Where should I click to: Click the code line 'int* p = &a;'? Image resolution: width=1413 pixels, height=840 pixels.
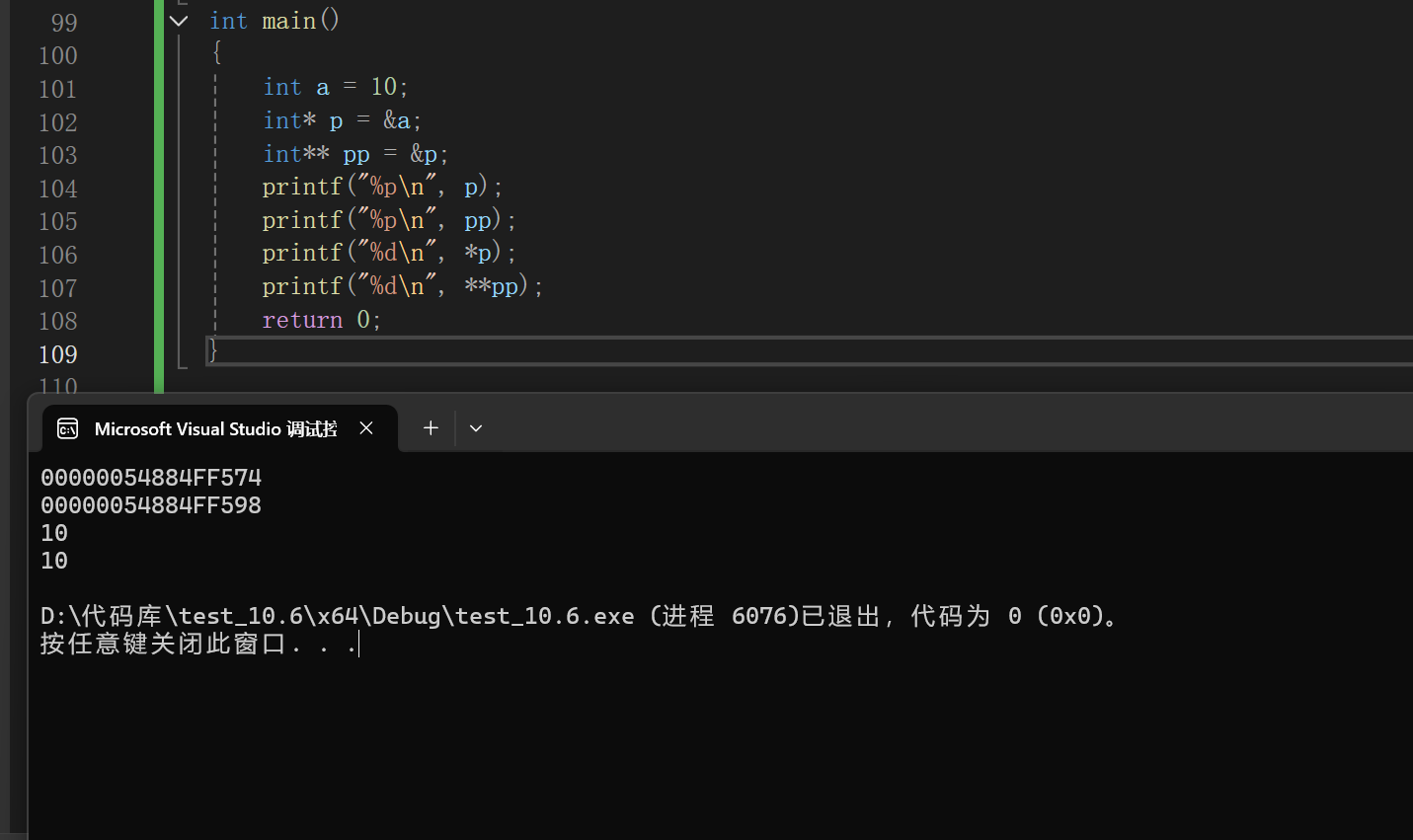(343, 120)
